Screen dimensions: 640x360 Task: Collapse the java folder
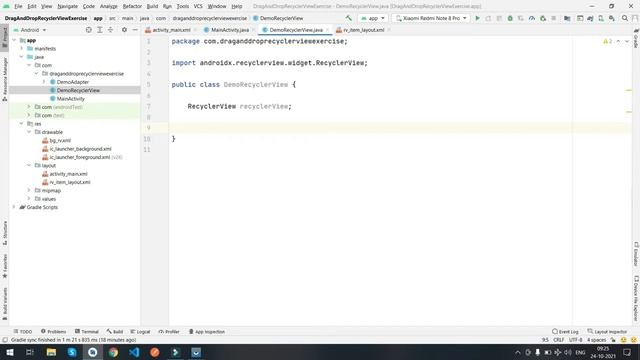coord(22,57)
